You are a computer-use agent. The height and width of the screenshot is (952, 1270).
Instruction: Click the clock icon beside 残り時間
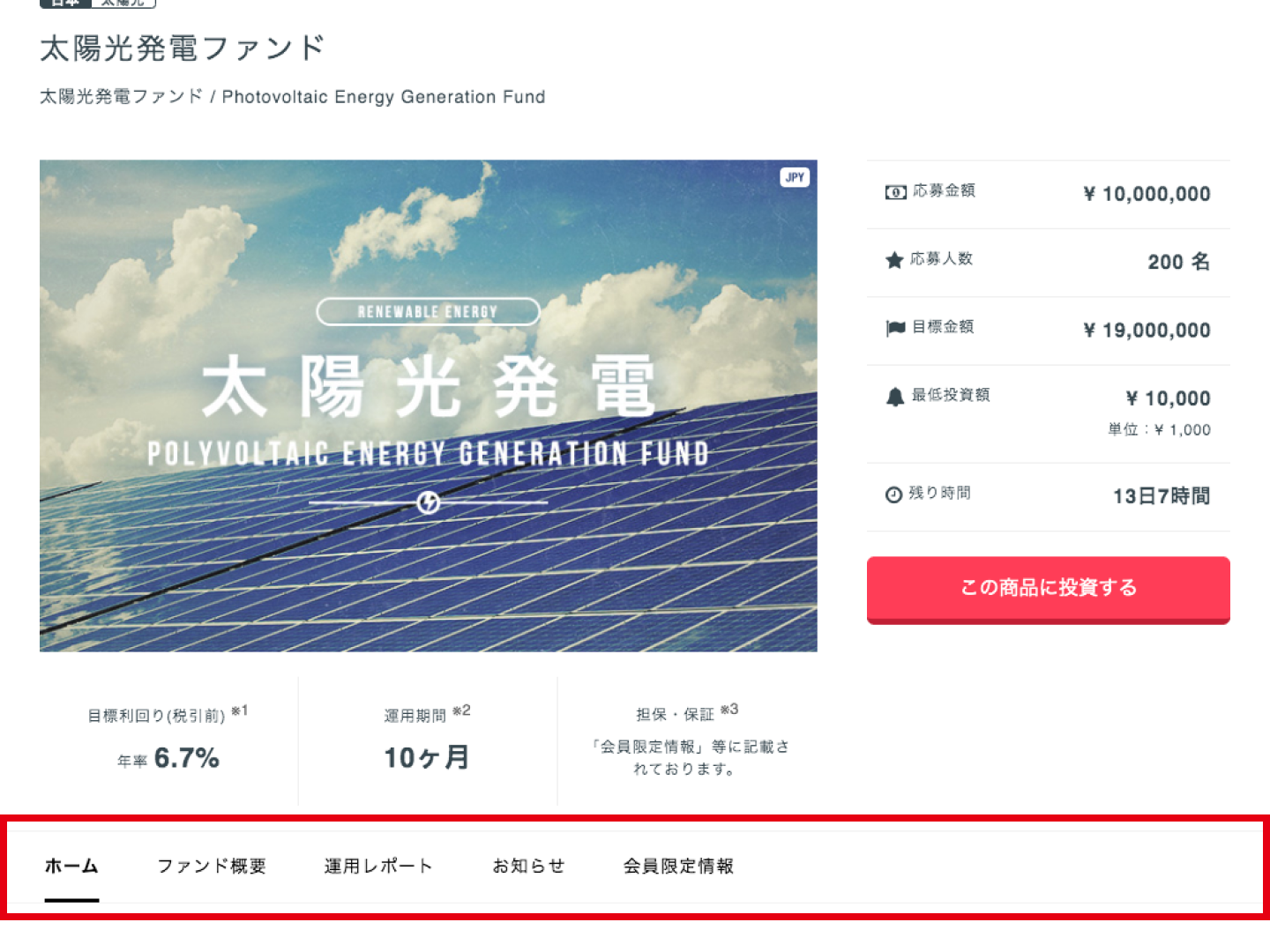click(x=893, y=495)
